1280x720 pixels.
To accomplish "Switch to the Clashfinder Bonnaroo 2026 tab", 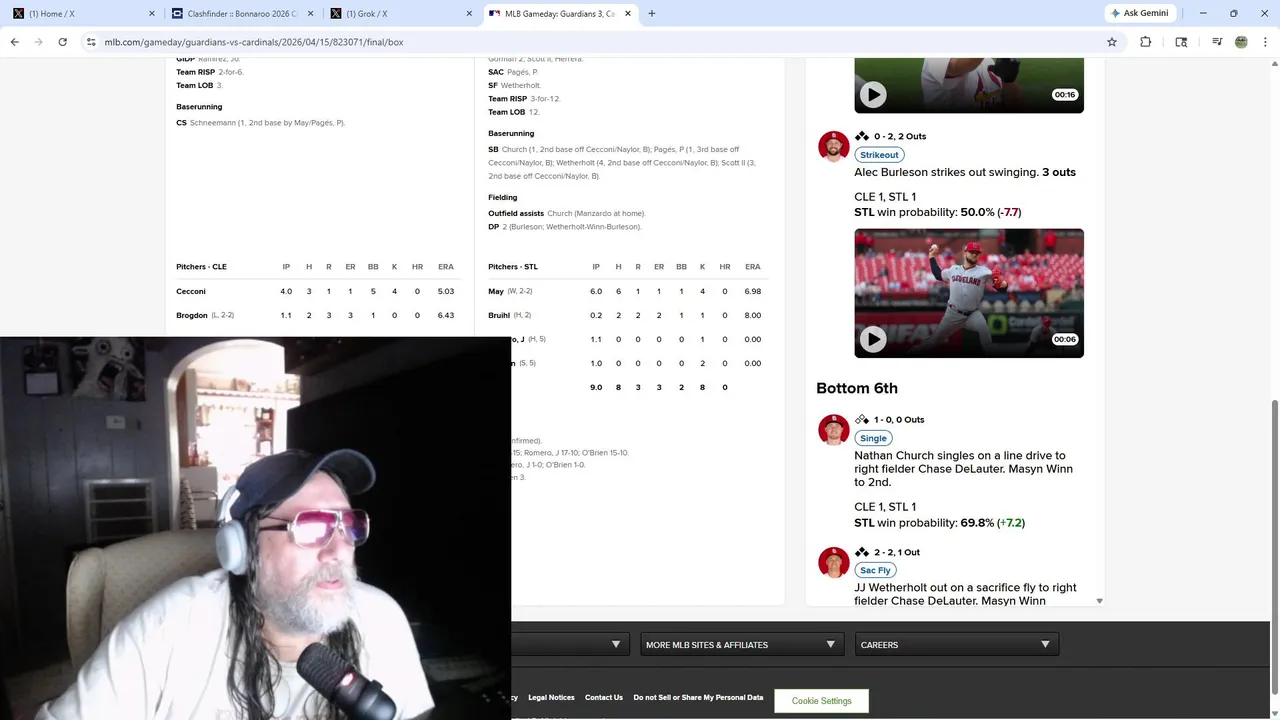I will (243, 14).
